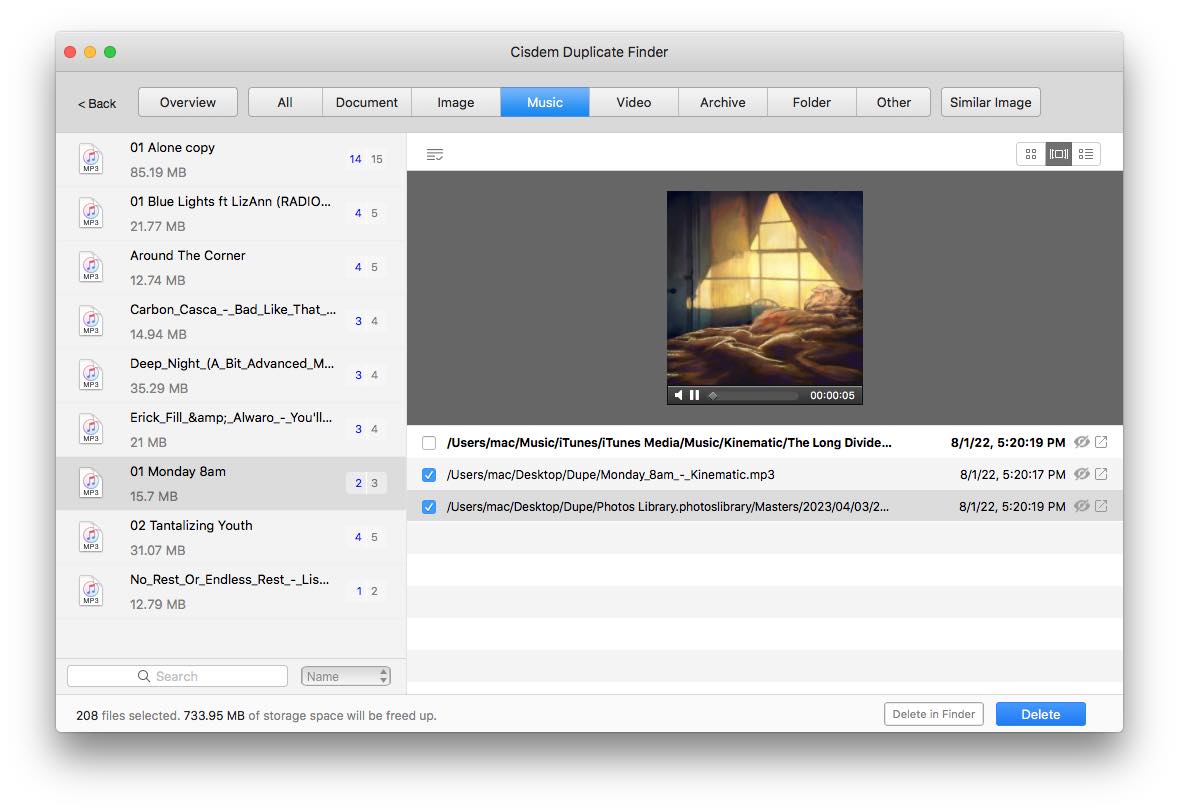Switch to grid thumbnail view
This screenshot has width=1179, height=812.
point(1031,154)
